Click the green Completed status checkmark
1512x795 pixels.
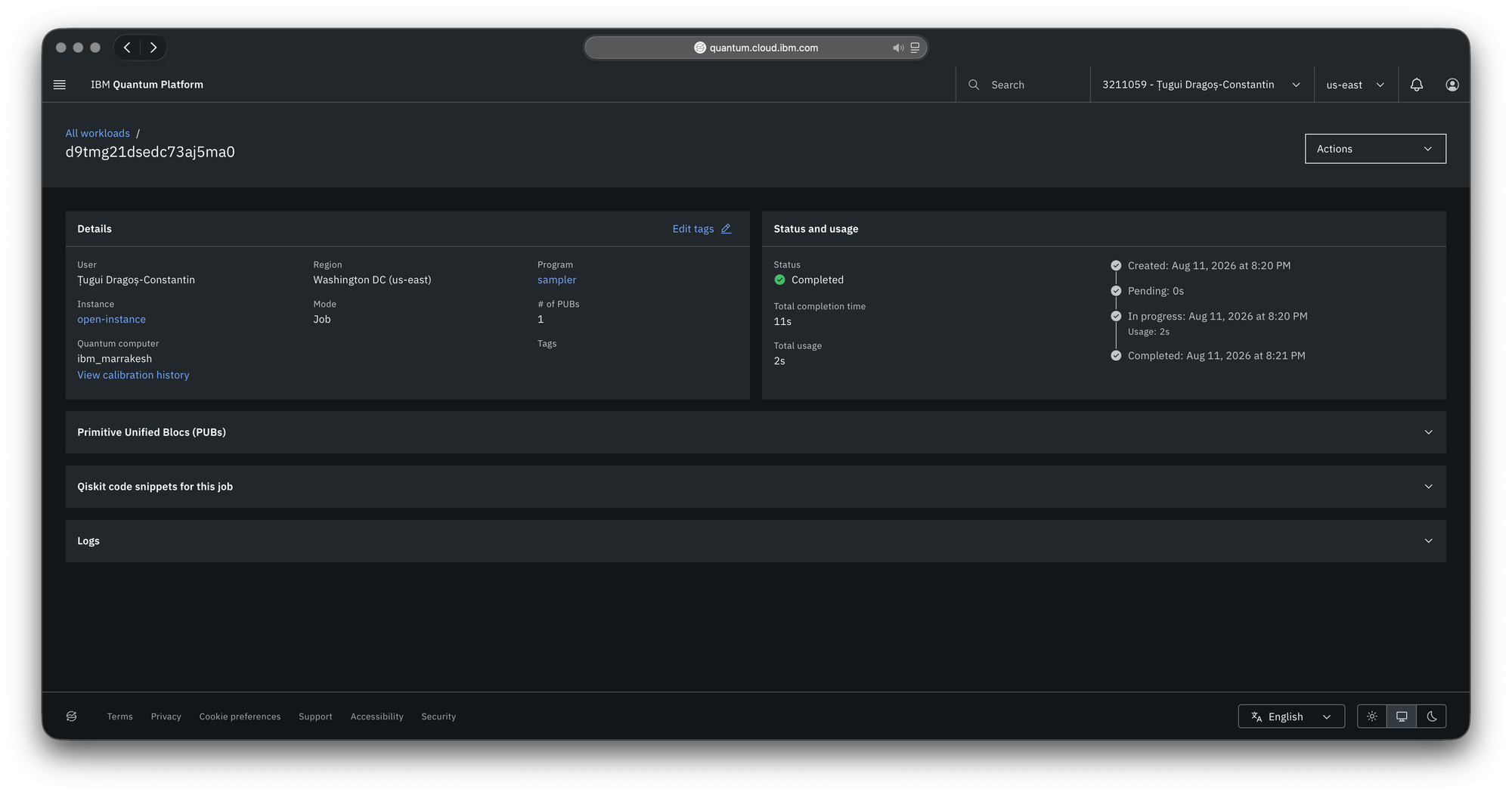(779, 280)
